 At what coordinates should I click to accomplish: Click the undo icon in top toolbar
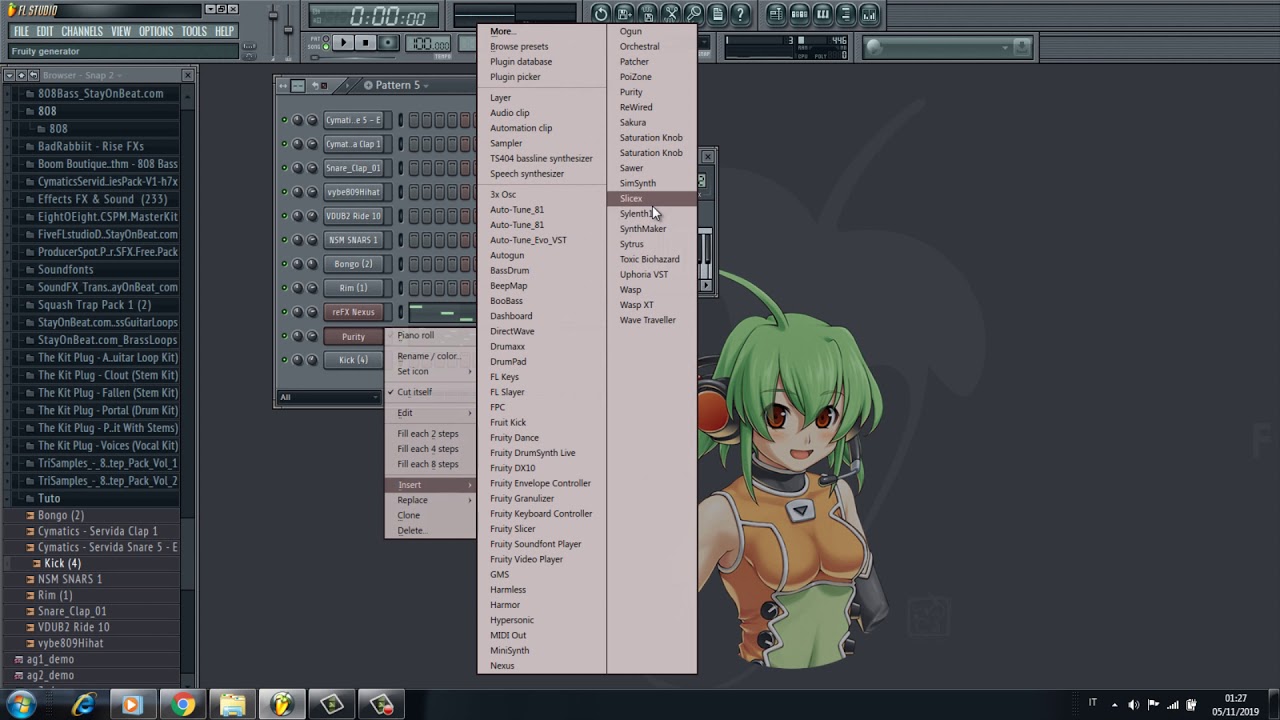tap(601, 14)
